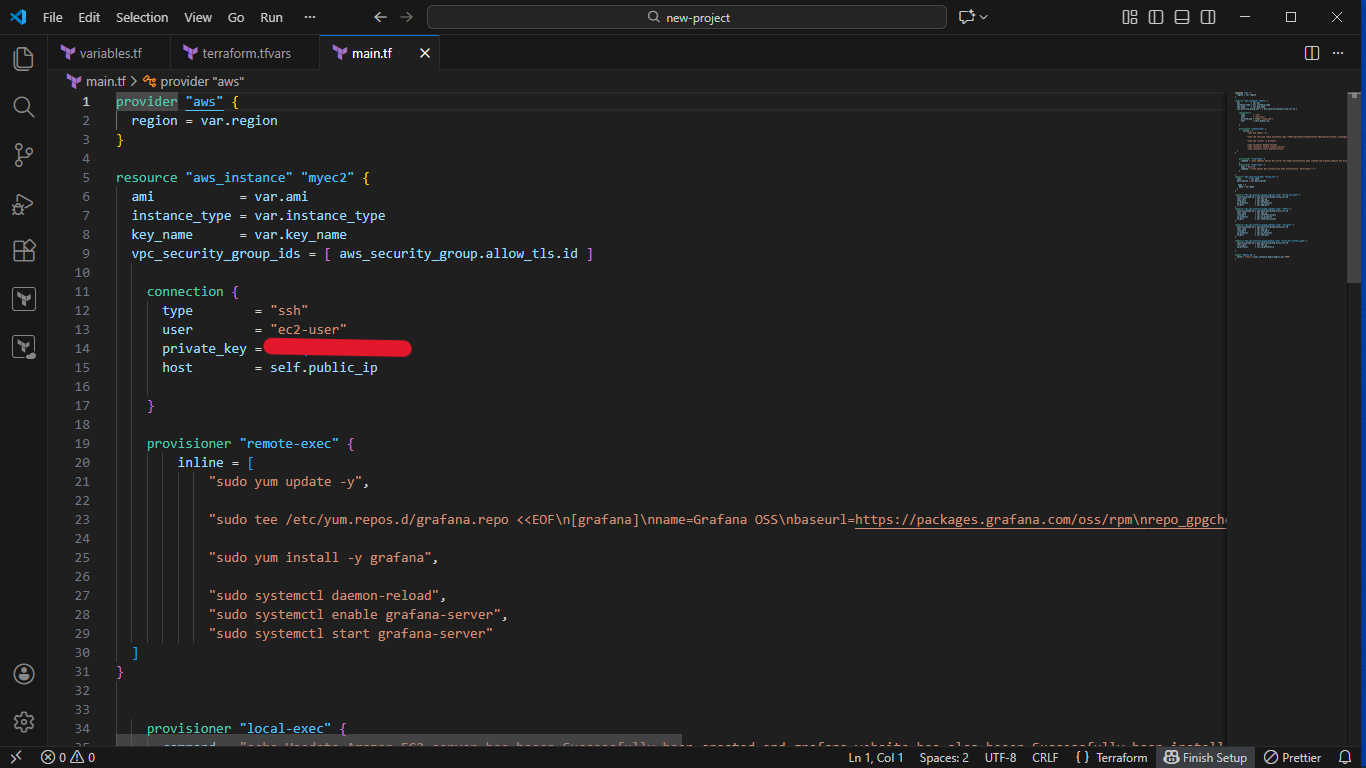
Task: Open the provider "aws" breadcrumb dropdown
Action: click(194, 81)
